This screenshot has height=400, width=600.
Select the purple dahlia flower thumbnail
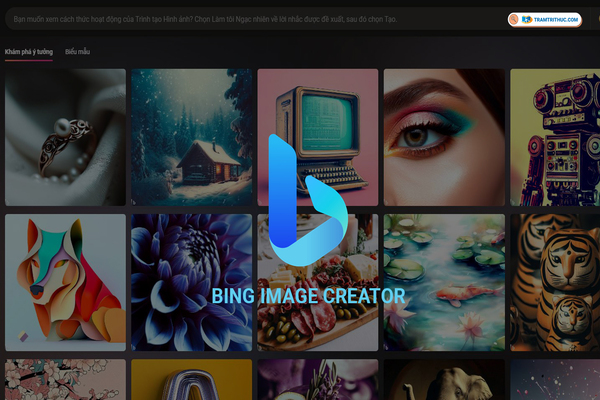(x=191, y=282)
